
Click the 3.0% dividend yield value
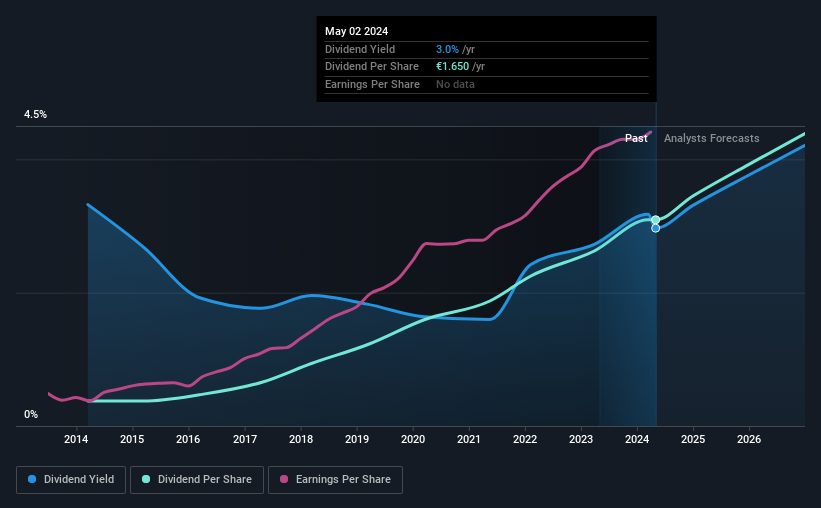(447, 49)
